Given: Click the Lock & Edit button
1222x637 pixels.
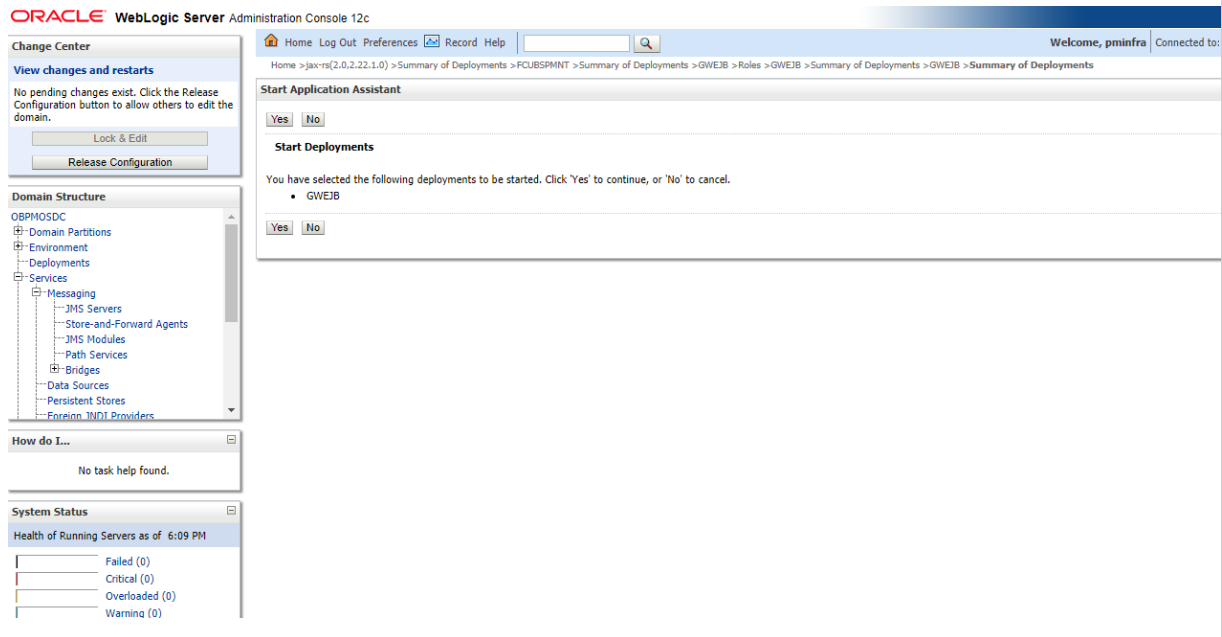Looking at the screenshot, I should click(x=120, y=139).
